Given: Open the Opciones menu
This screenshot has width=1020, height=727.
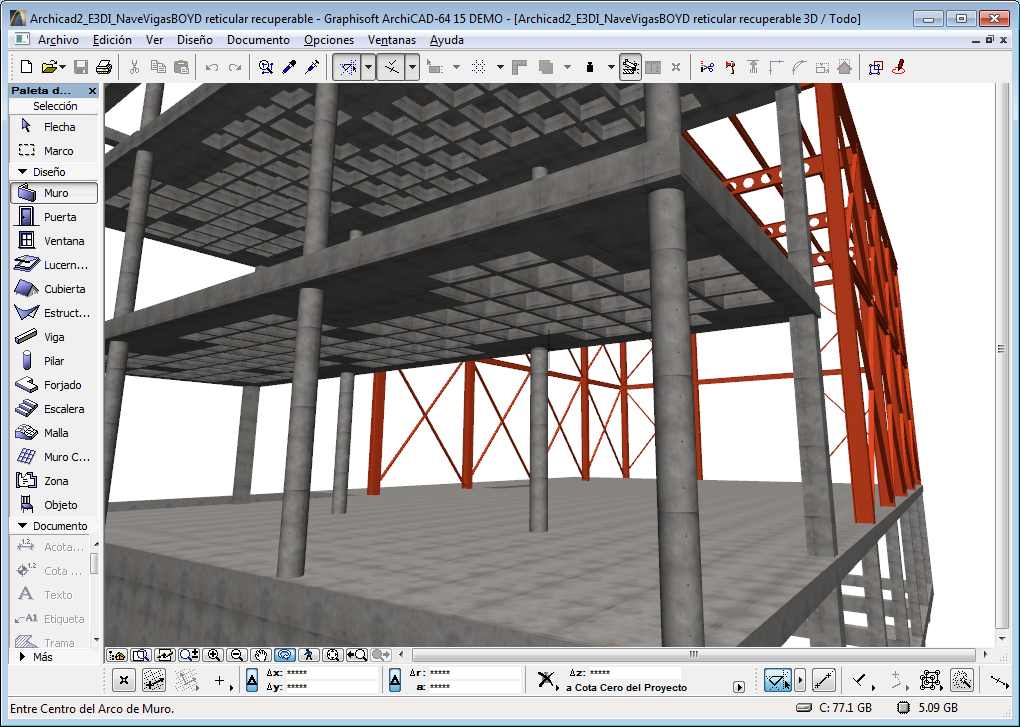Looking at the screenshot, I should (x=329, y=40).
